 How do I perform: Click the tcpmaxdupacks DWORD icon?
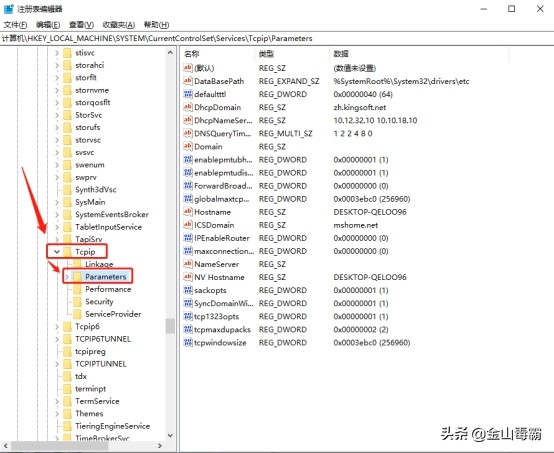188,330
